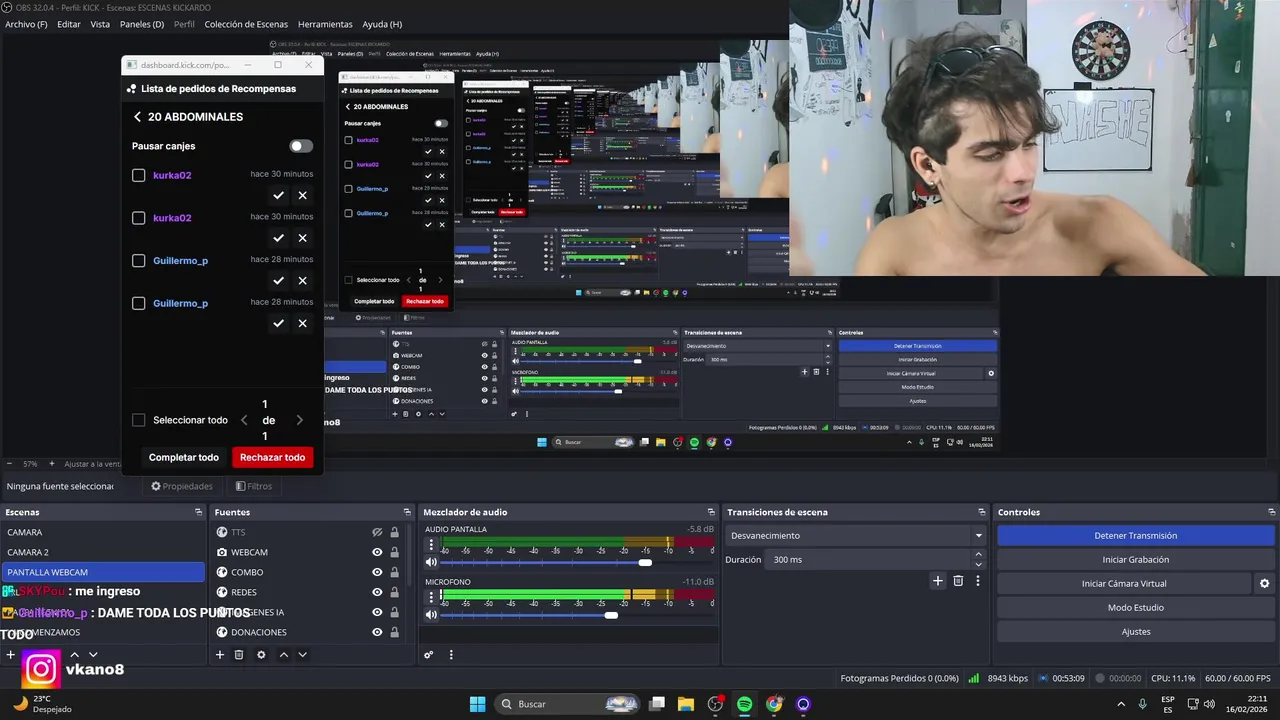
Task: Mute the AUDIO PANTALLA speaker icon
Action: pyautogui.click(x=431, y=562)
